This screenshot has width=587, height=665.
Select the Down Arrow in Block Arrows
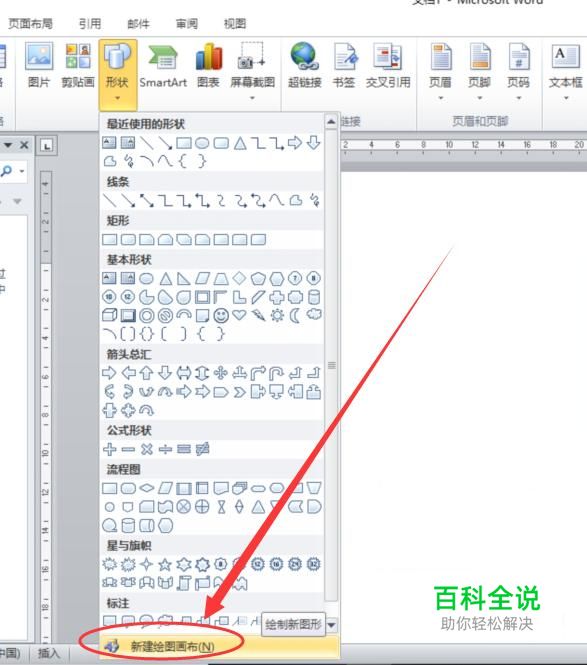point(165,373)
